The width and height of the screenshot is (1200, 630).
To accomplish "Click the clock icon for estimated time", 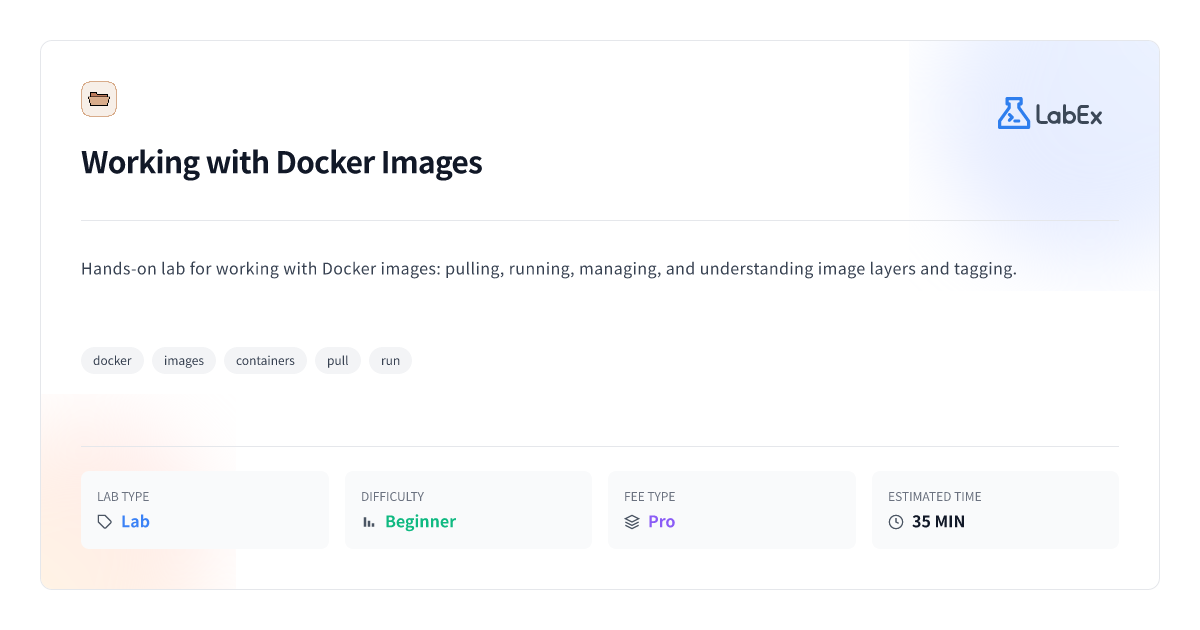I will pos(896,521).
